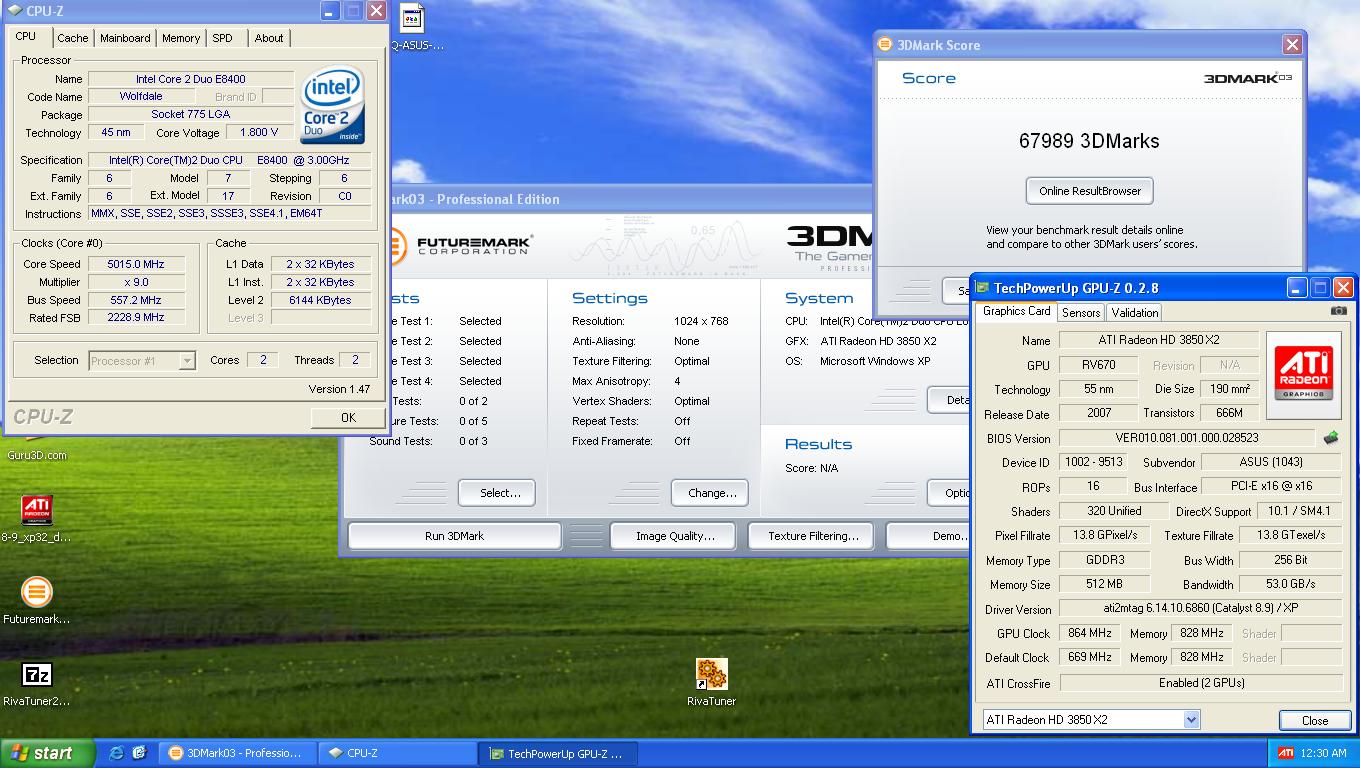Screen dimensions: 1360x768
Task: Click the ATI tray icon in system tray
Action: click(x=1286, y=753)
